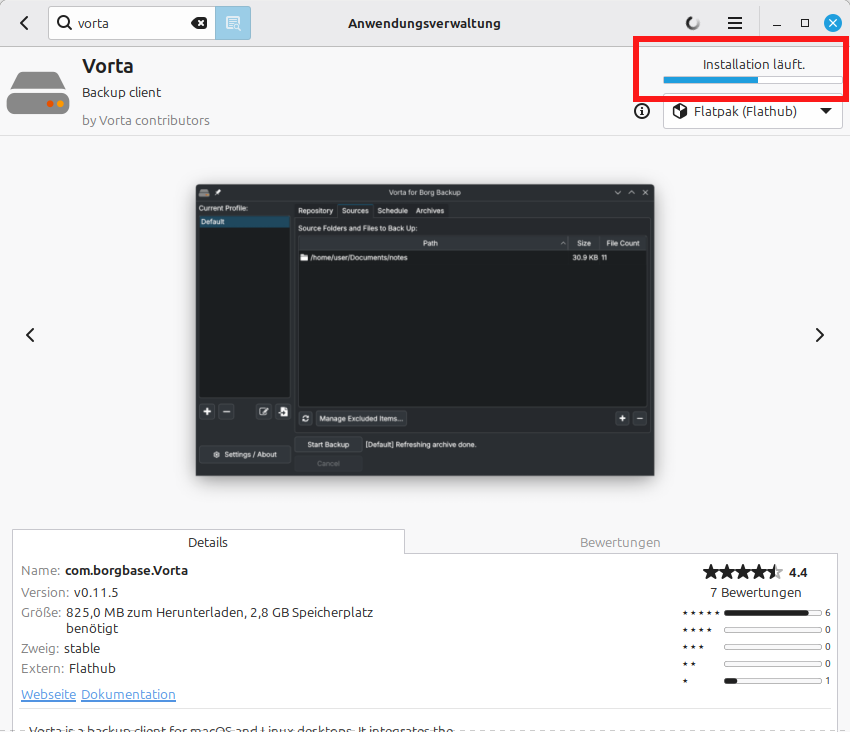Viewport: 850px width, 732px height.
Task: Click the 'com.borgbase.Vorta' name value
Action: click(126, 570)
